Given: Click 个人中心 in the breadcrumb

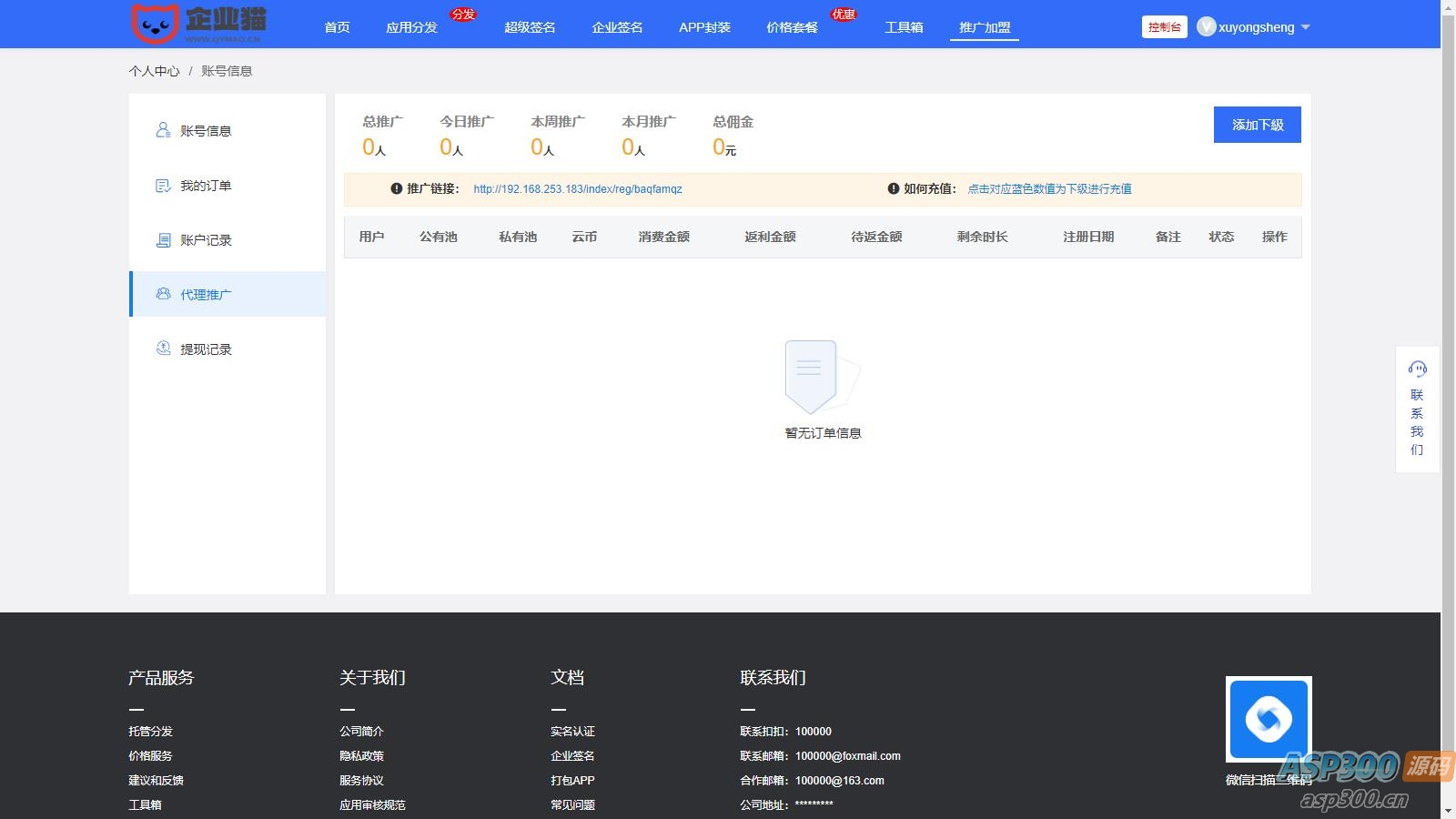Looking at the screenshot, I should [154, 71].
